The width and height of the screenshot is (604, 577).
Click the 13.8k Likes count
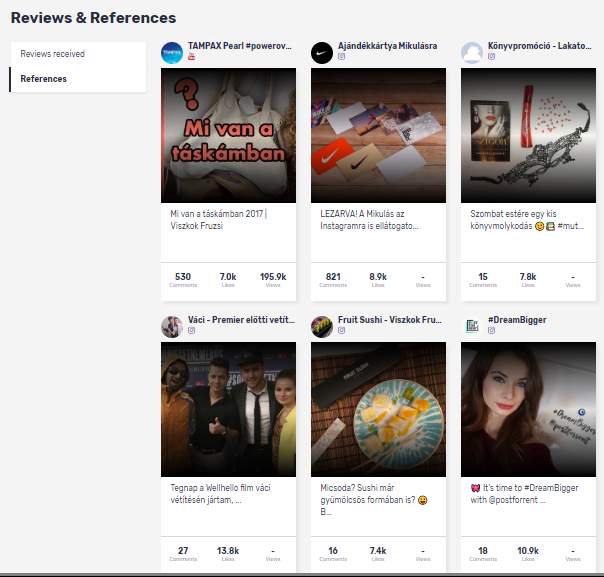pos(228,554)
